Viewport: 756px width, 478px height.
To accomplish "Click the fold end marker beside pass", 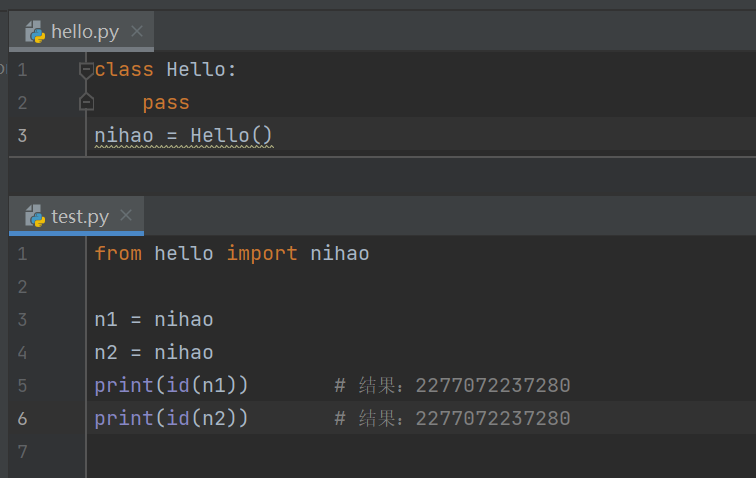I will point(86,102).
